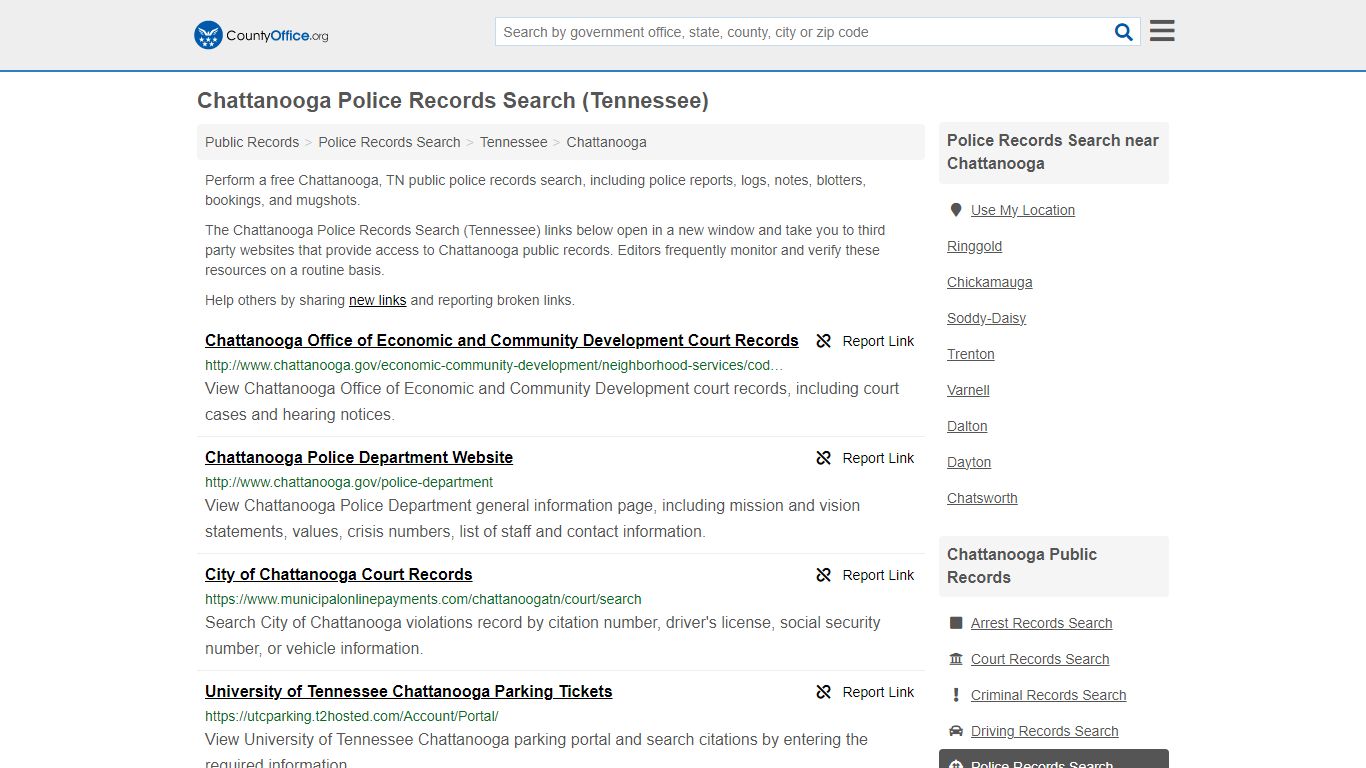Click the CountyOffice.org logo
1366x768 pixels.
(x=261, y=35)
